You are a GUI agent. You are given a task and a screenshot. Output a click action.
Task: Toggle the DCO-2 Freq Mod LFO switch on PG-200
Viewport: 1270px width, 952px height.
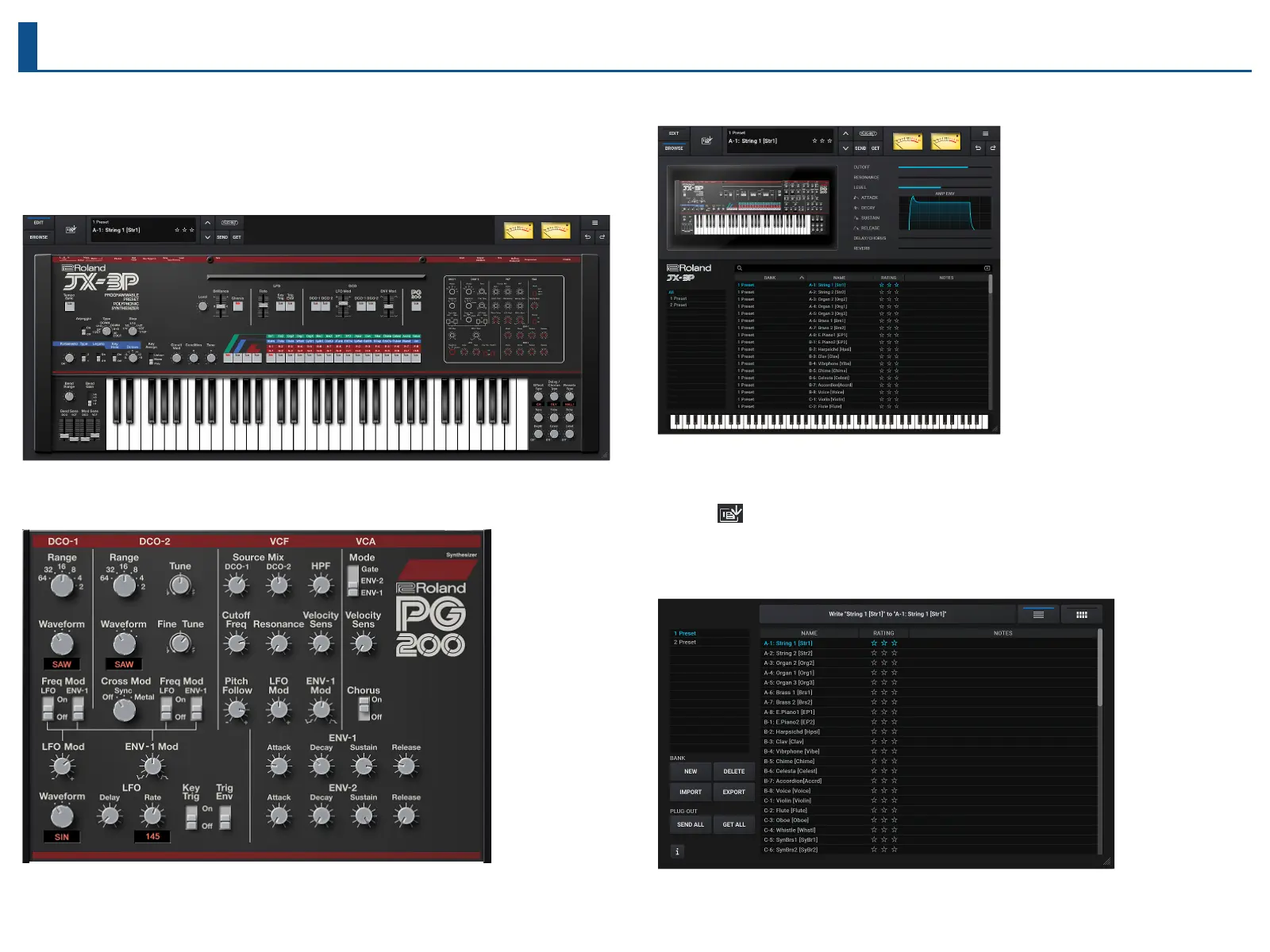pyautogui.click(x=167, y=709)
